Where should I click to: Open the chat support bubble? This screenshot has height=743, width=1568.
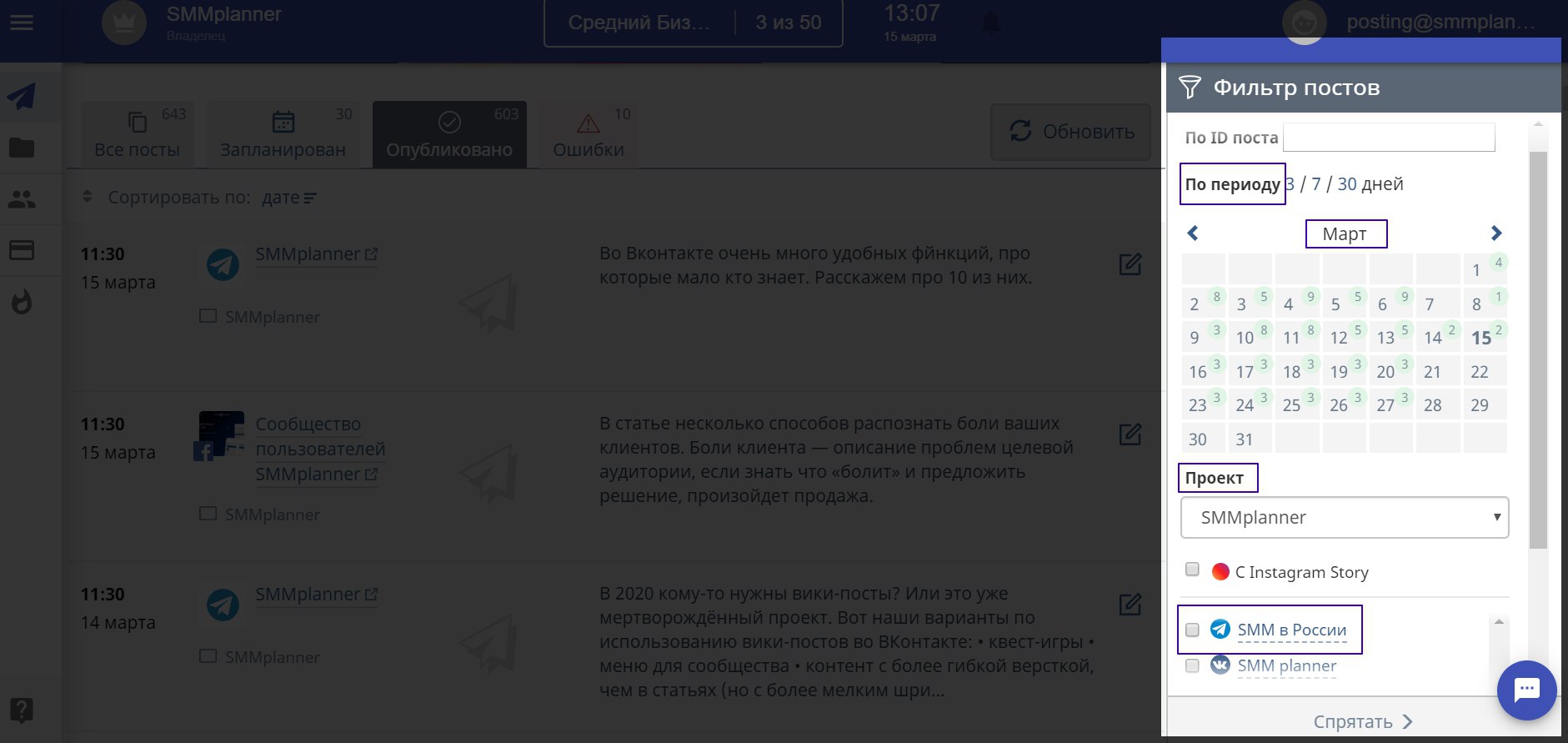(1526, 690)
